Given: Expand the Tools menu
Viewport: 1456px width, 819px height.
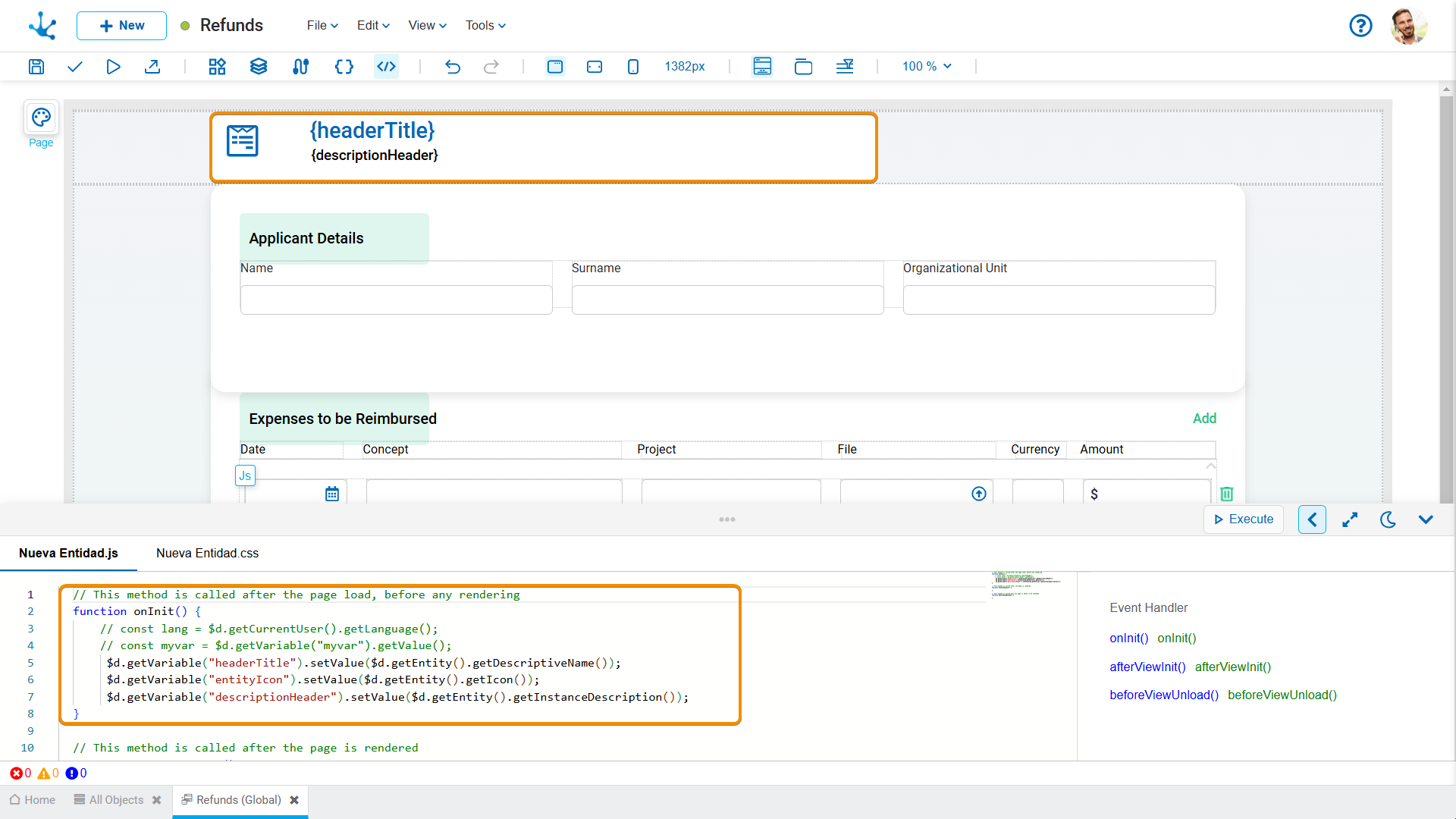Looking at the screenshot, I should tap(485, 26).
